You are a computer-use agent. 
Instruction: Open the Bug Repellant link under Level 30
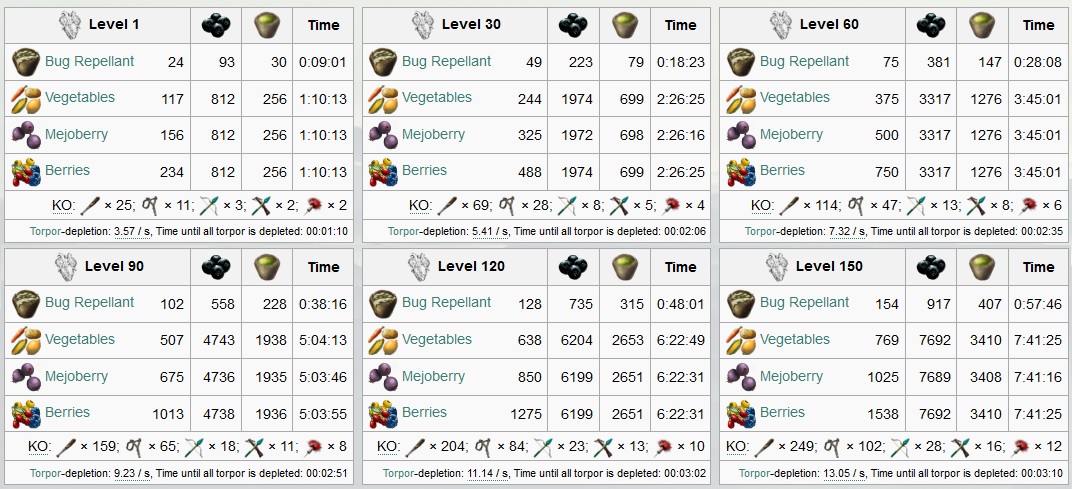click(446, 61)
